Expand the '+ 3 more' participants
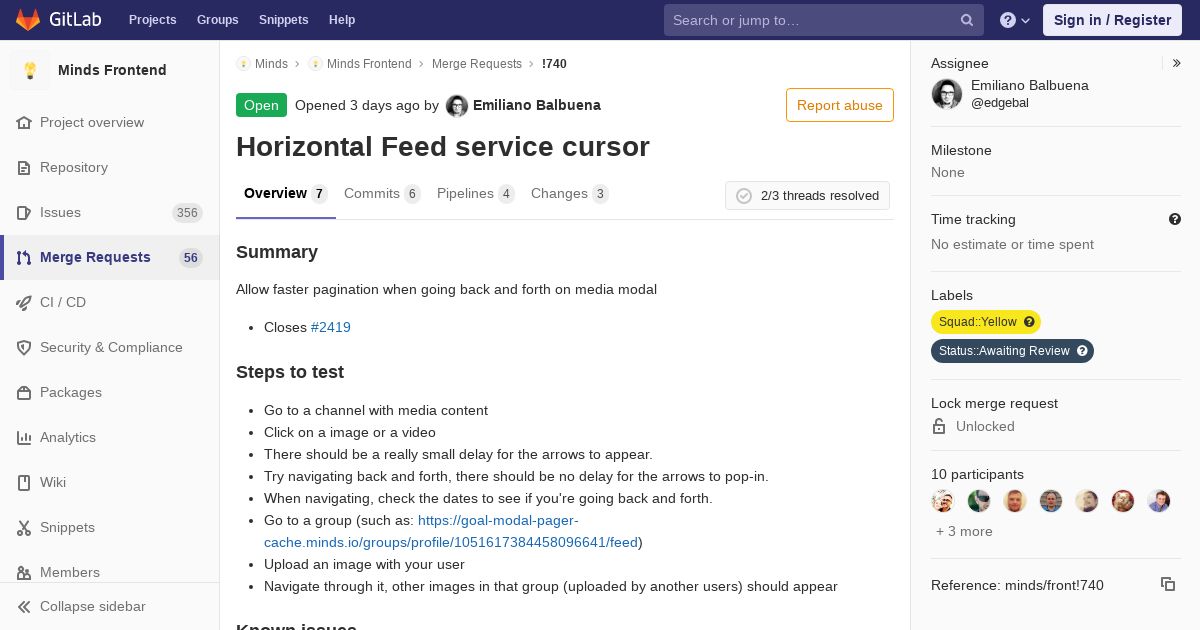 (x=964, y=531)
